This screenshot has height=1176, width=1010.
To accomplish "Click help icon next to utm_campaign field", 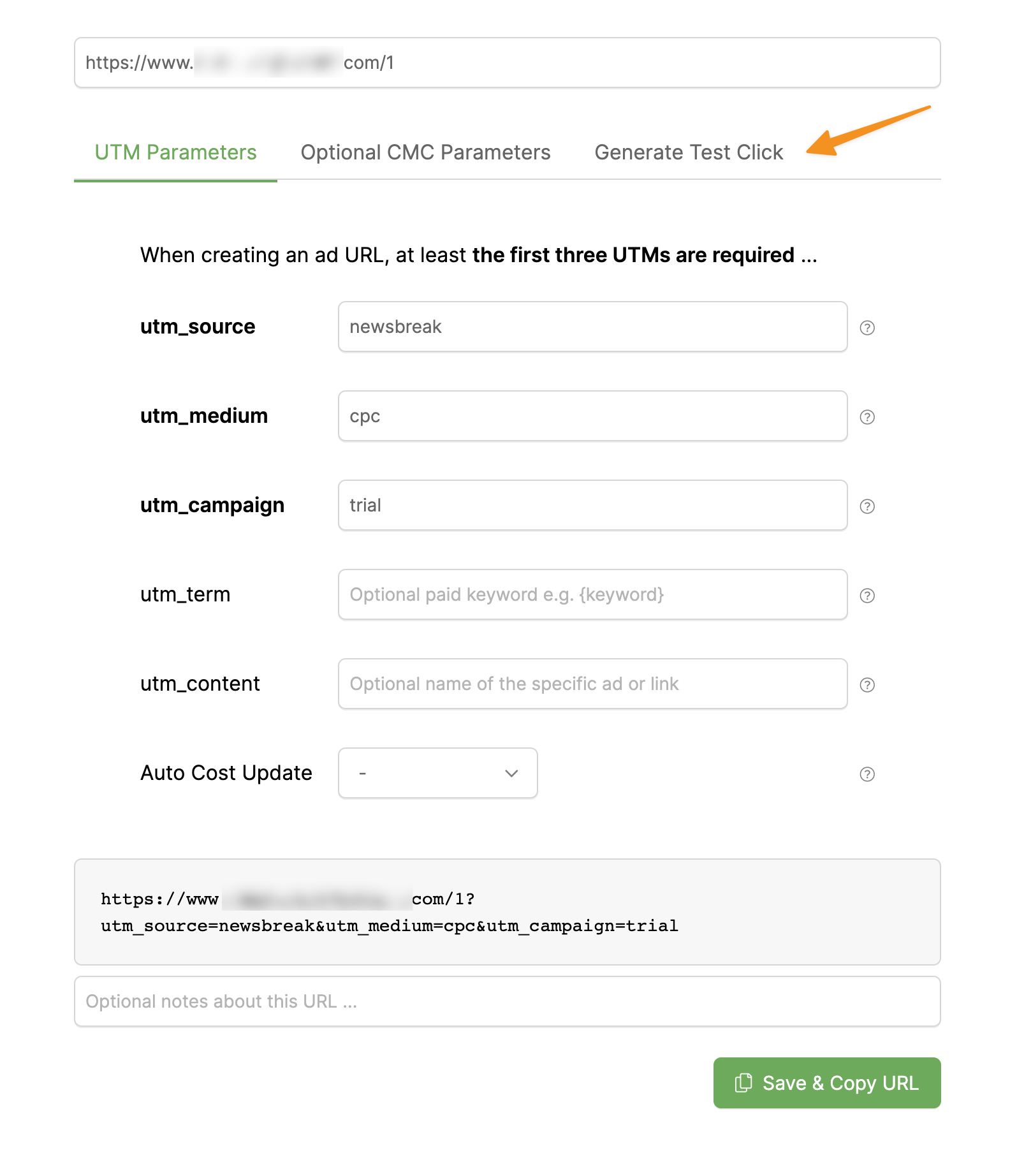I will tap(867, 506).
